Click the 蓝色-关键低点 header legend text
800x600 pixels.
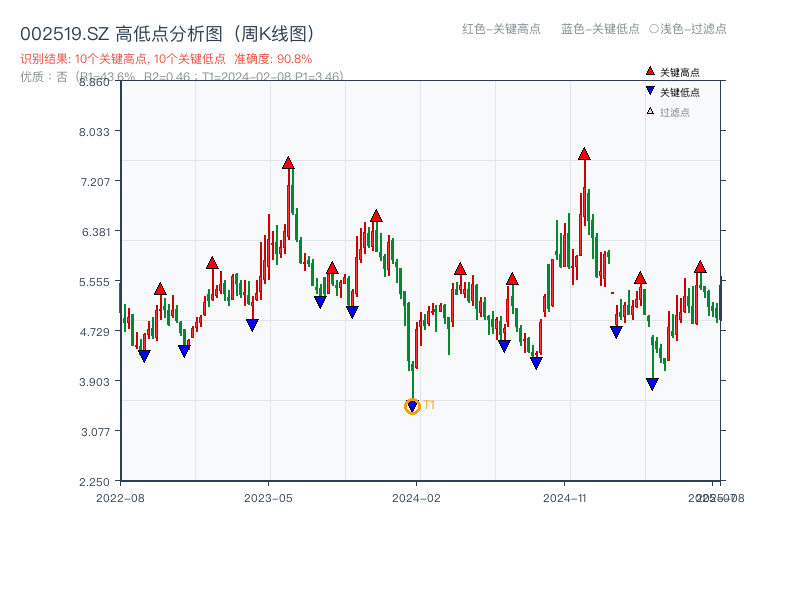pyautogui.click(x=600, y=29)
